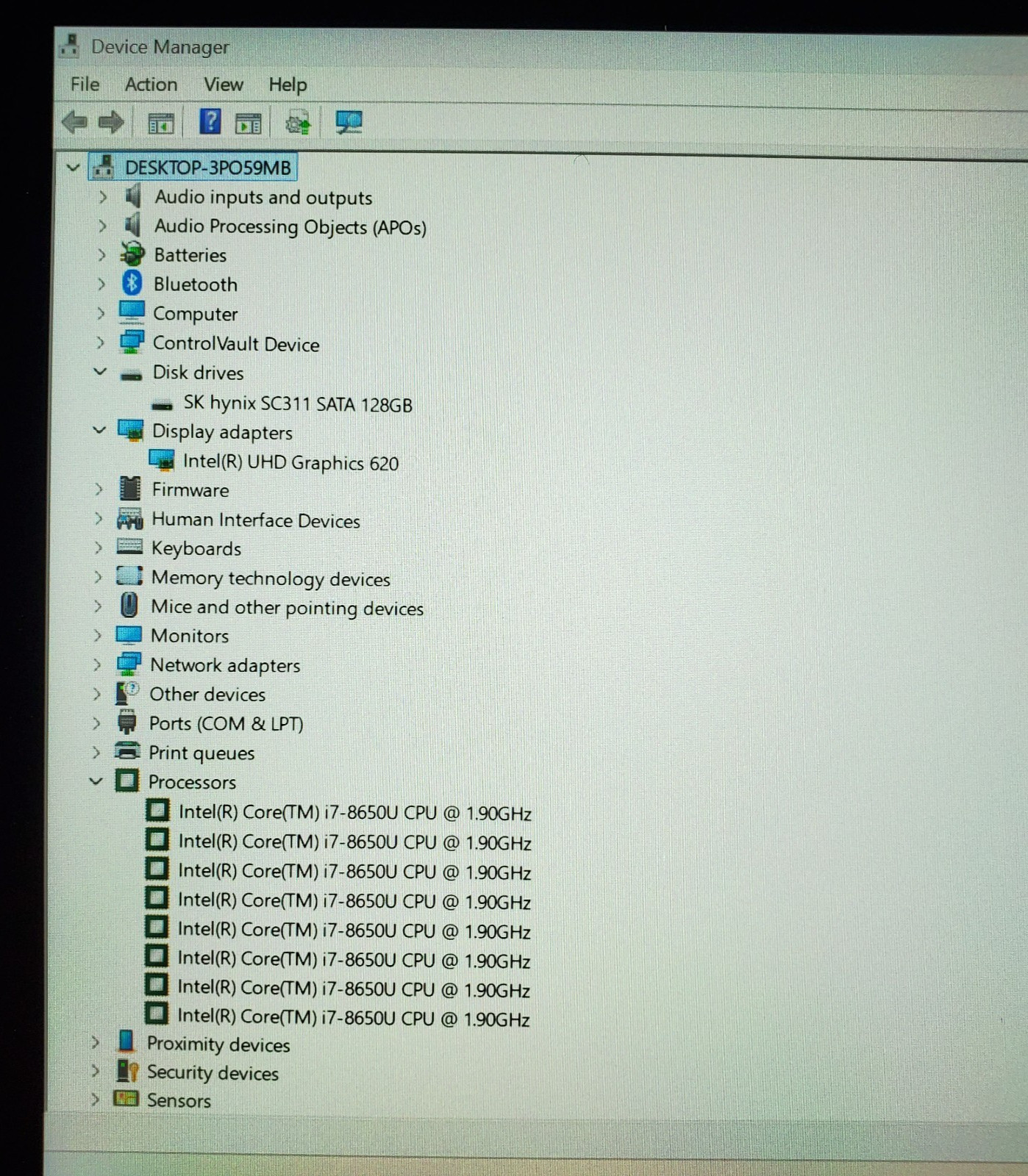The width and height of the screenshot is (1028, 1176).
Task: Open the File menu
Action: pos(85,84)
